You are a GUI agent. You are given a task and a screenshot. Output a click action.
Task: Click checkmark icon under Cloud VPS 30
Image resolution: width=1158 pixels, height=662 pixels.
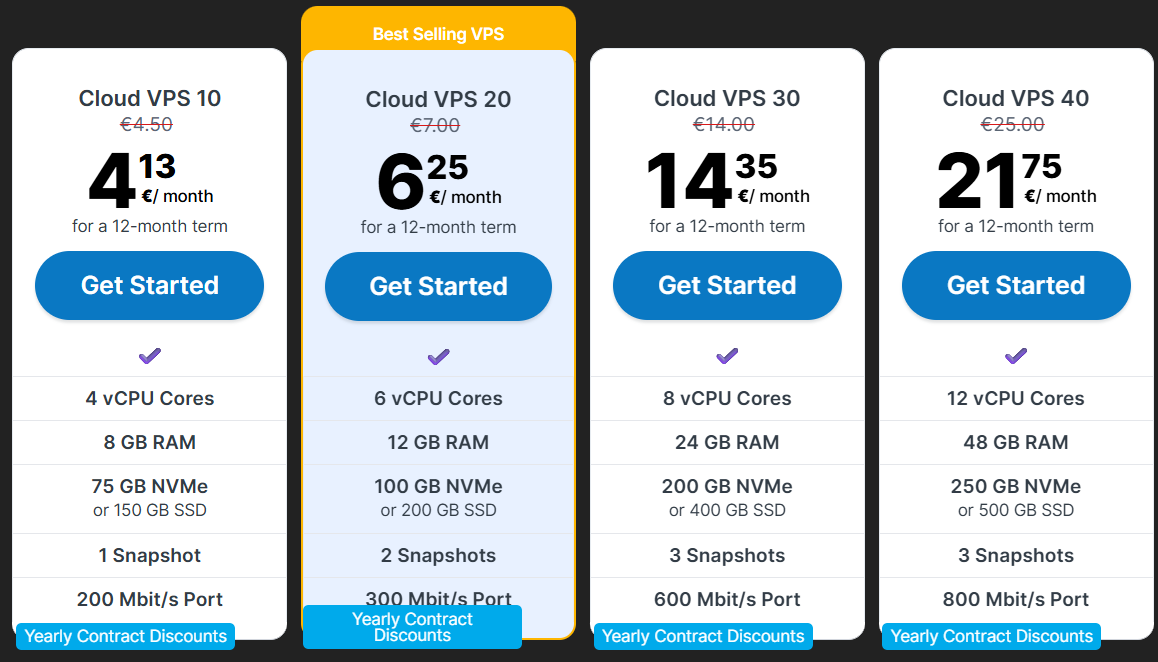727,355
